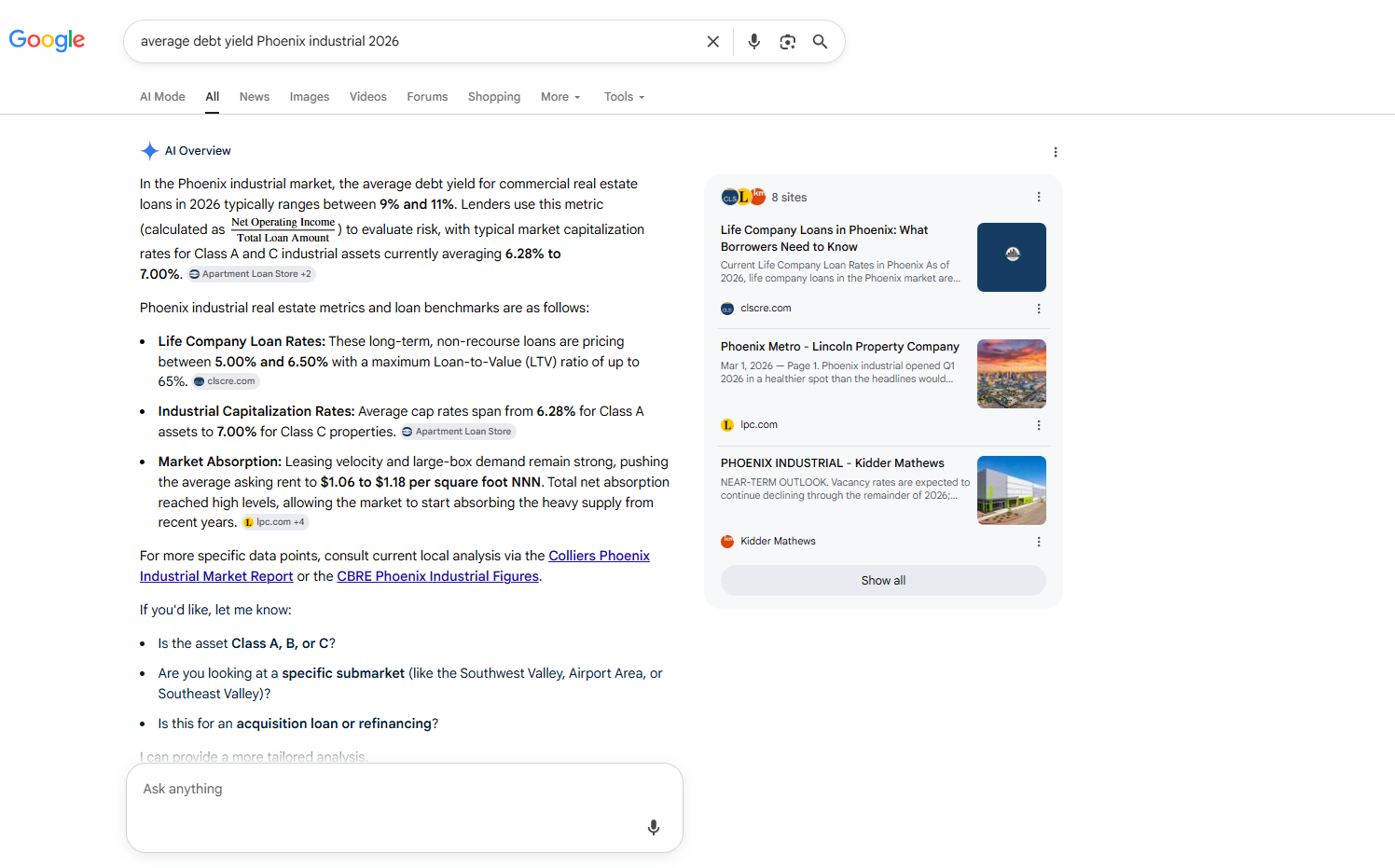This screenshot has width=1395, height=868.
Task: Open Phoenix Metro Lincoln Property Company result
Action: pos(840,346)
